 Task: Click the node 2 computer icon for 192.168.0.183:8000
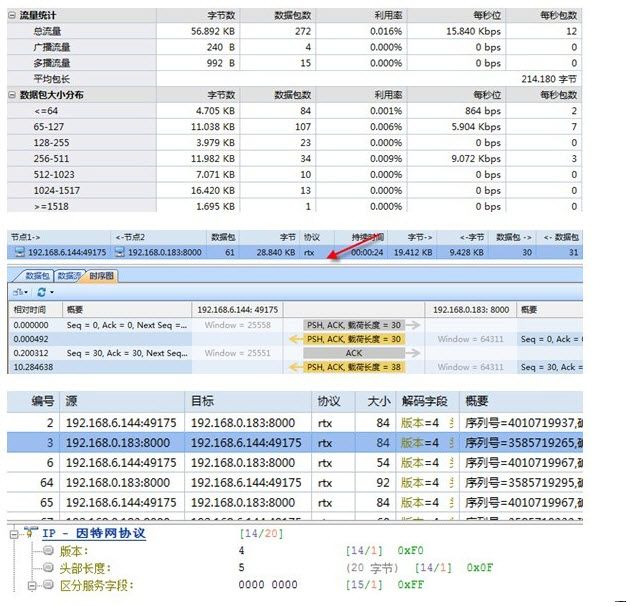(119, 252)
